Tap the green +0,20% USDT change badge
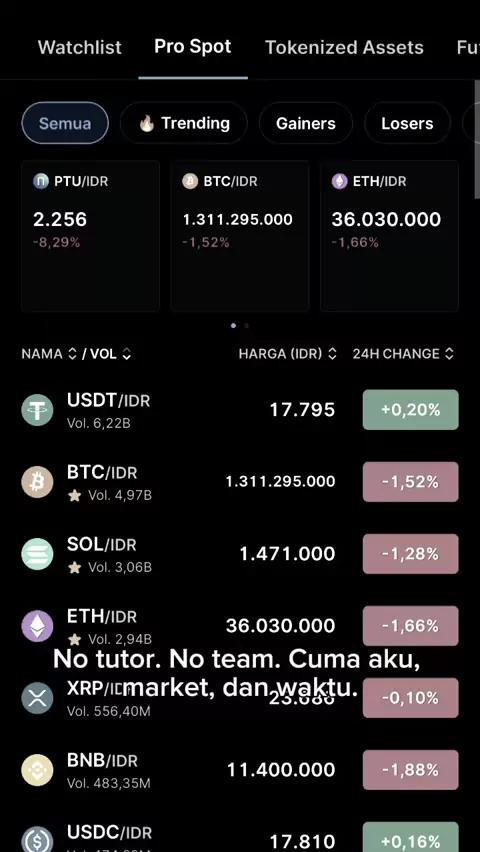The width and height of the screenshot is (480, 852). [410, 410]
